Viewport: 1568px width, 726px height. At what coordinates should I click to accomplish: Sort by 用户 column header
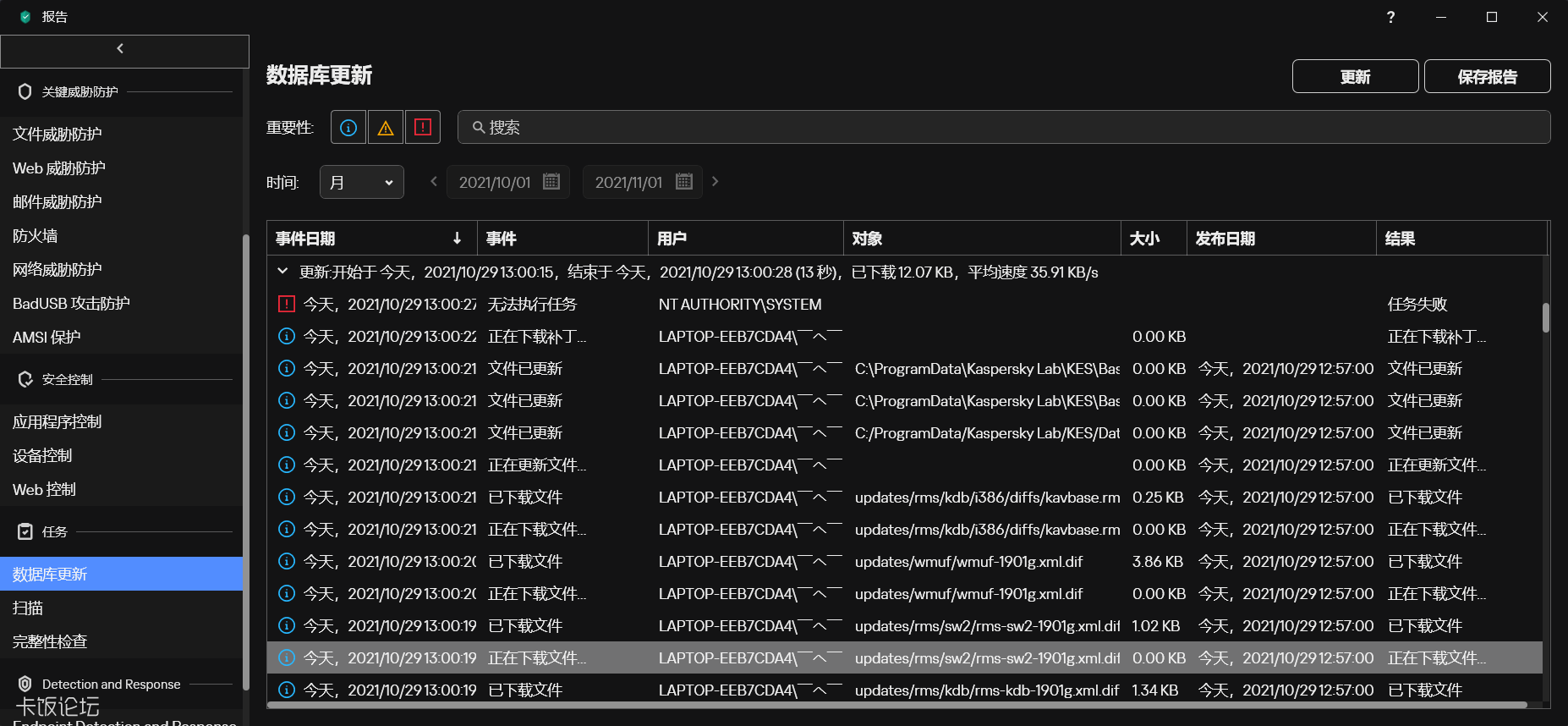pos(745,239)
